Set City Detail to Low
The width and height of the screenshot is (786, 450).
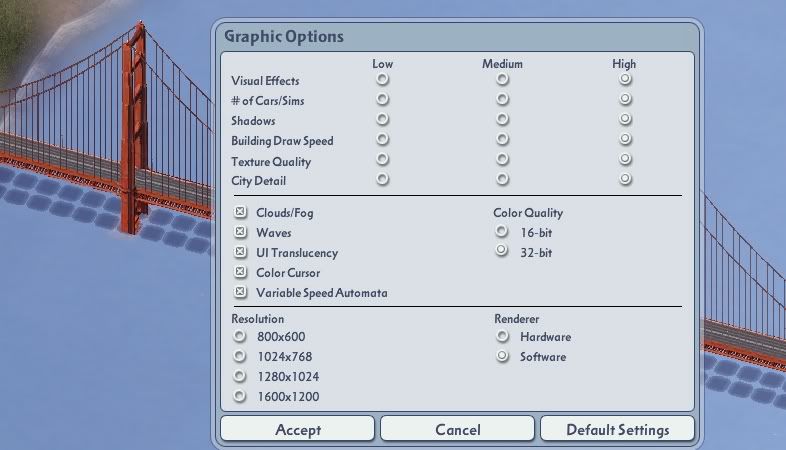tap(382, 179)
